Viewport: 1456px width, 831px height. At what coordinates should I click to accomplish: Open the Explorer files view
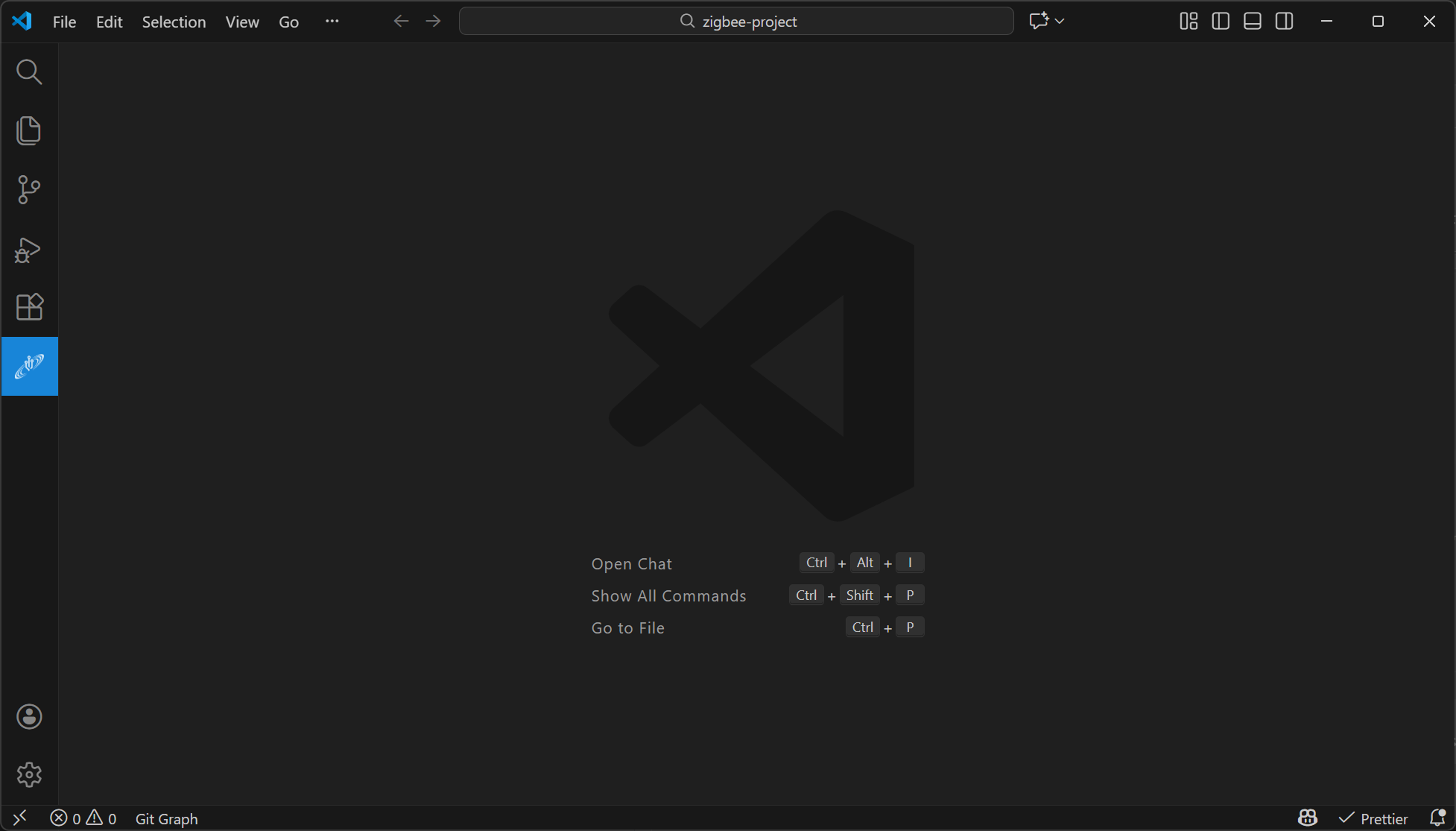point(29,130)
